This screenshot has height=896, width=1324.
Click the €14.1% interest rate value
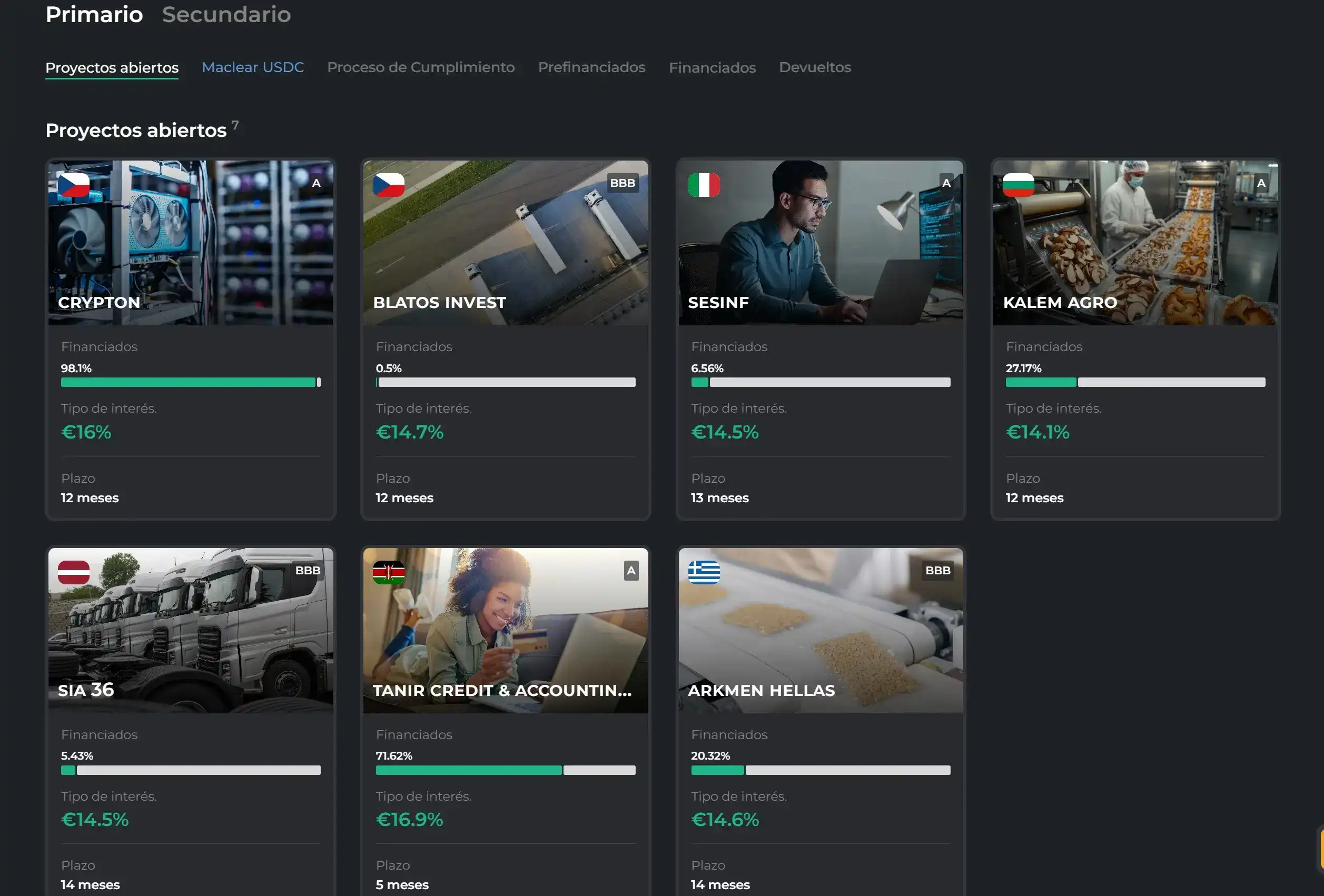[1038, 432]
